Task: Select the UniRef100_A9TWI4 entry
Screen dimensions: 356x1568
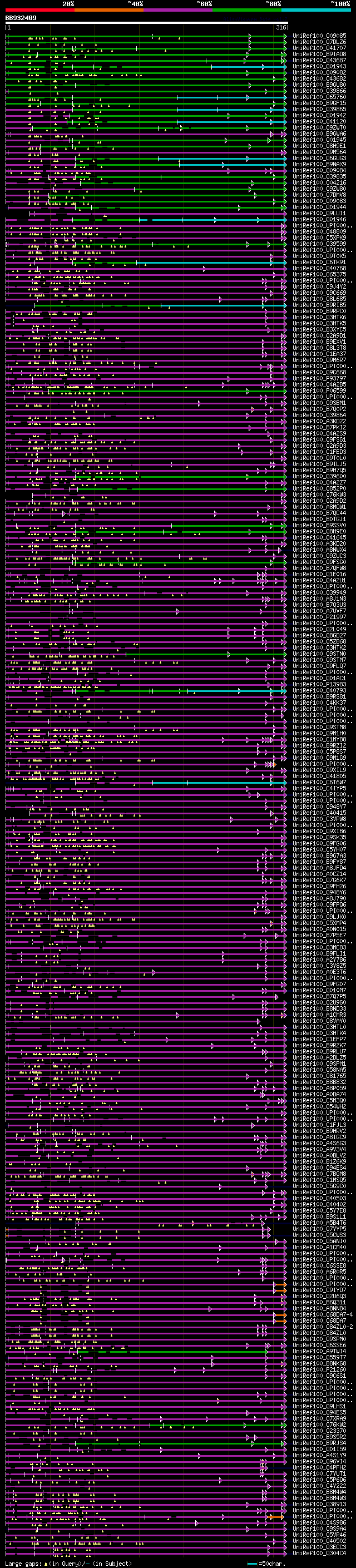Action: coord(319,1351)
